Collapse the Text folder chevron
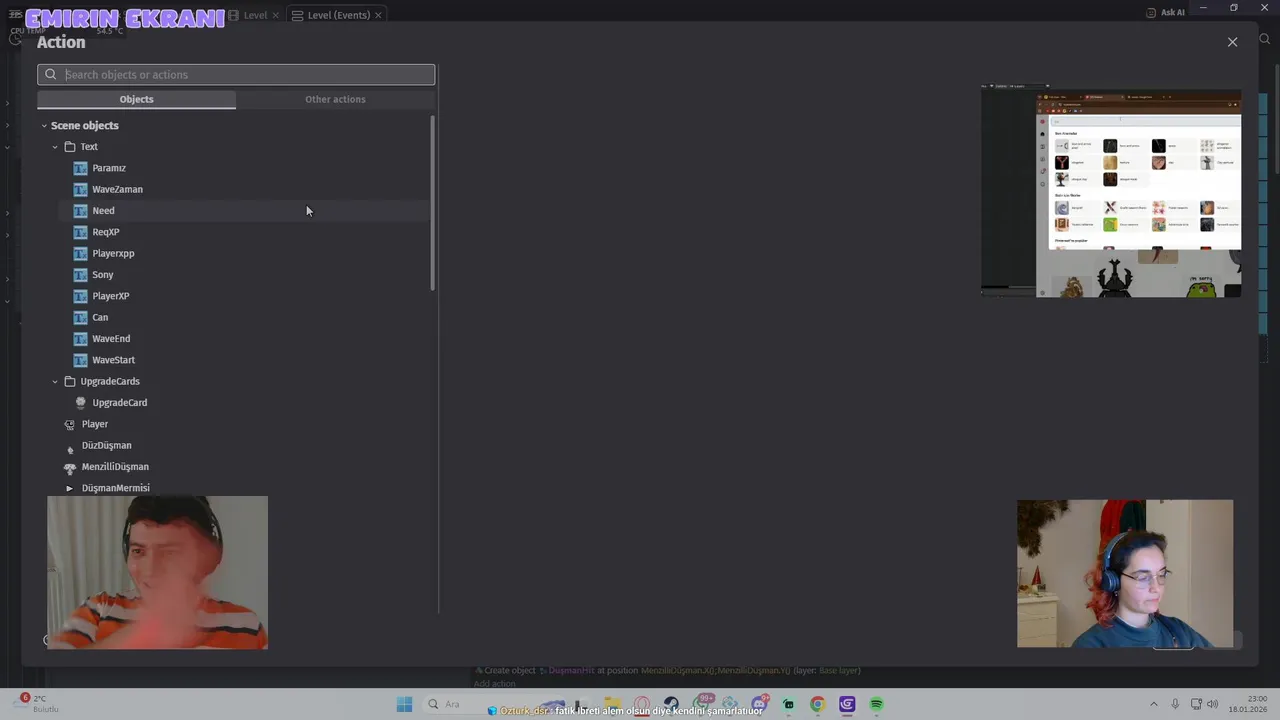The image size is (1280, 720). point(55,147)
